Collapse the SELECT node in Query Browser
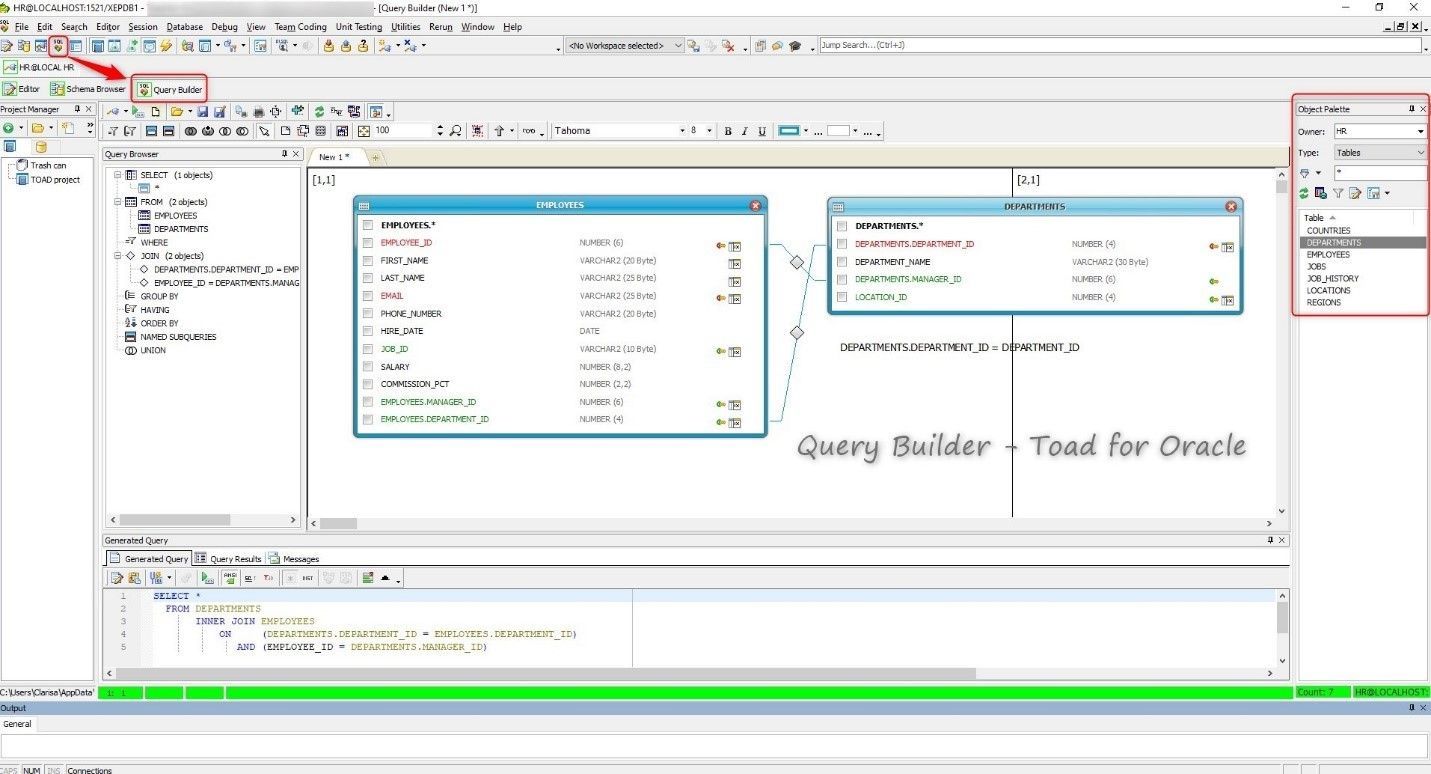This screenshot has height=774, width=1431. point(117,175)
